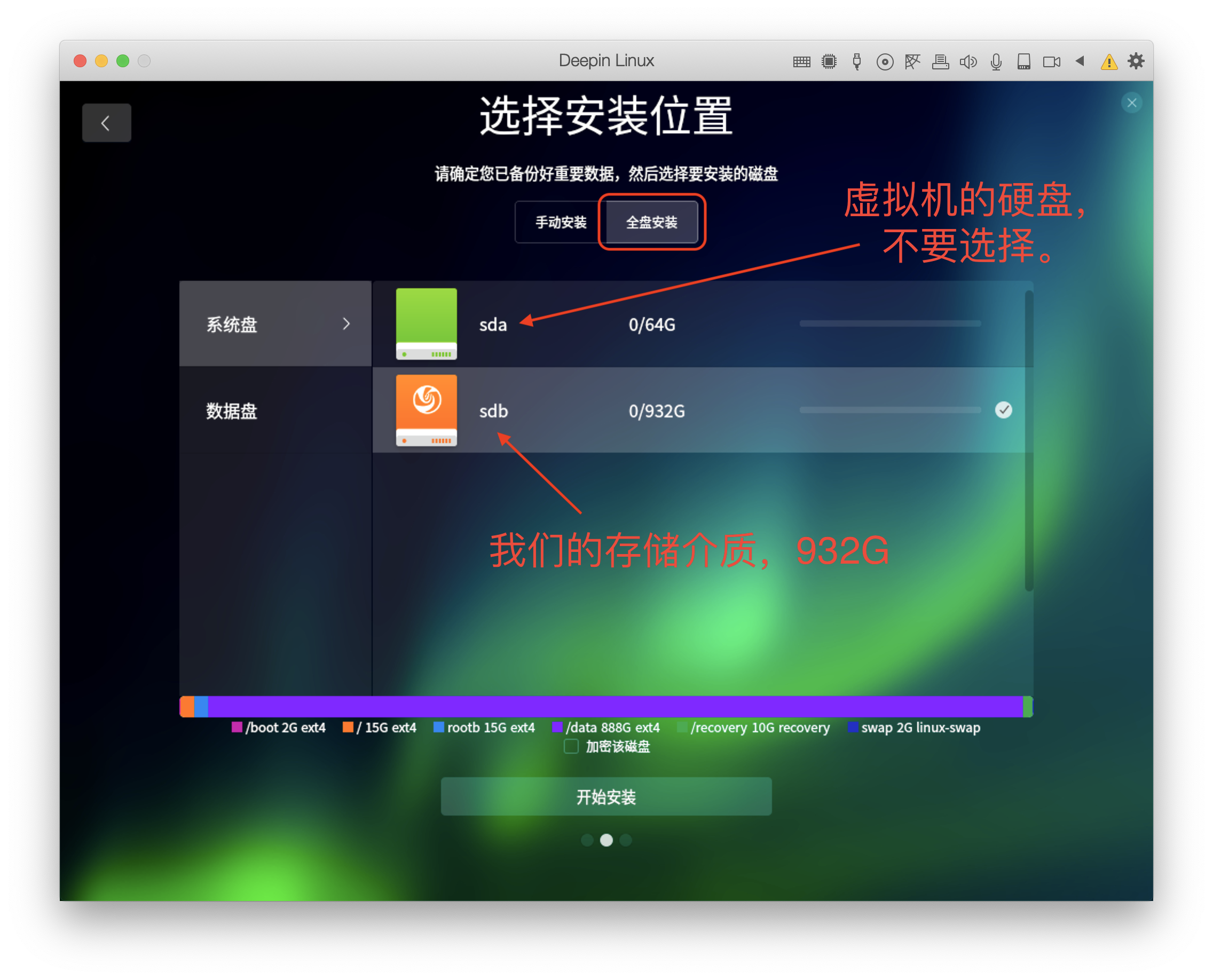Click the /boot 2G ext4 legend entry

(278, 728)
